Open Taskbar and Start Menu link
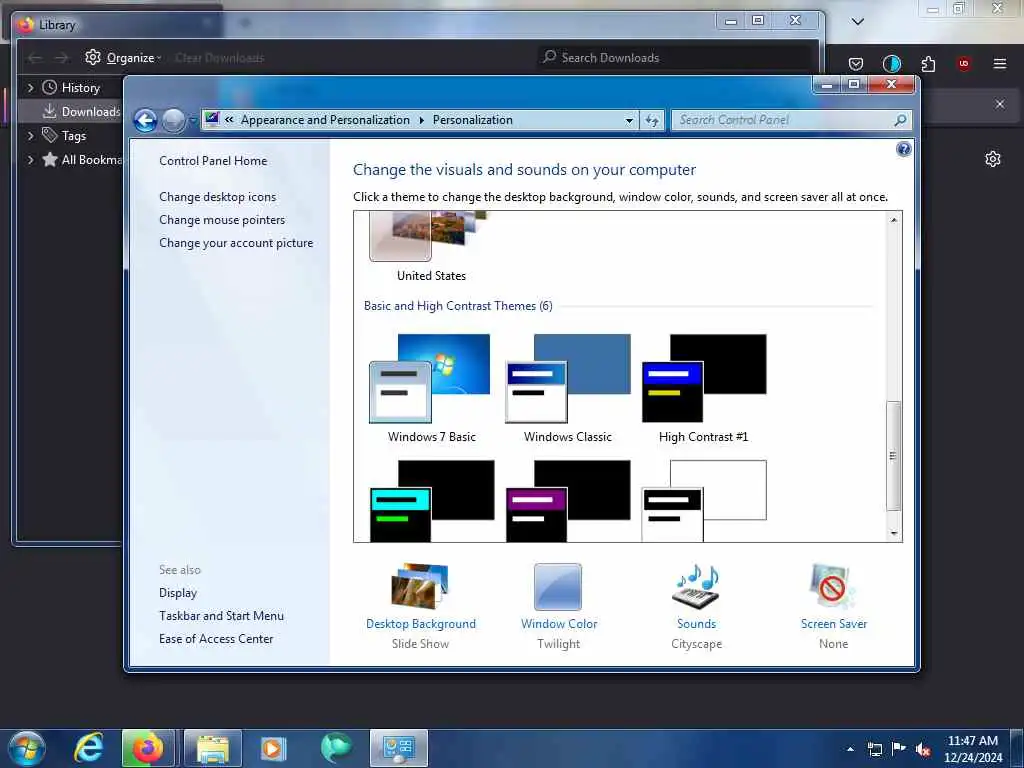 point(221,616)
